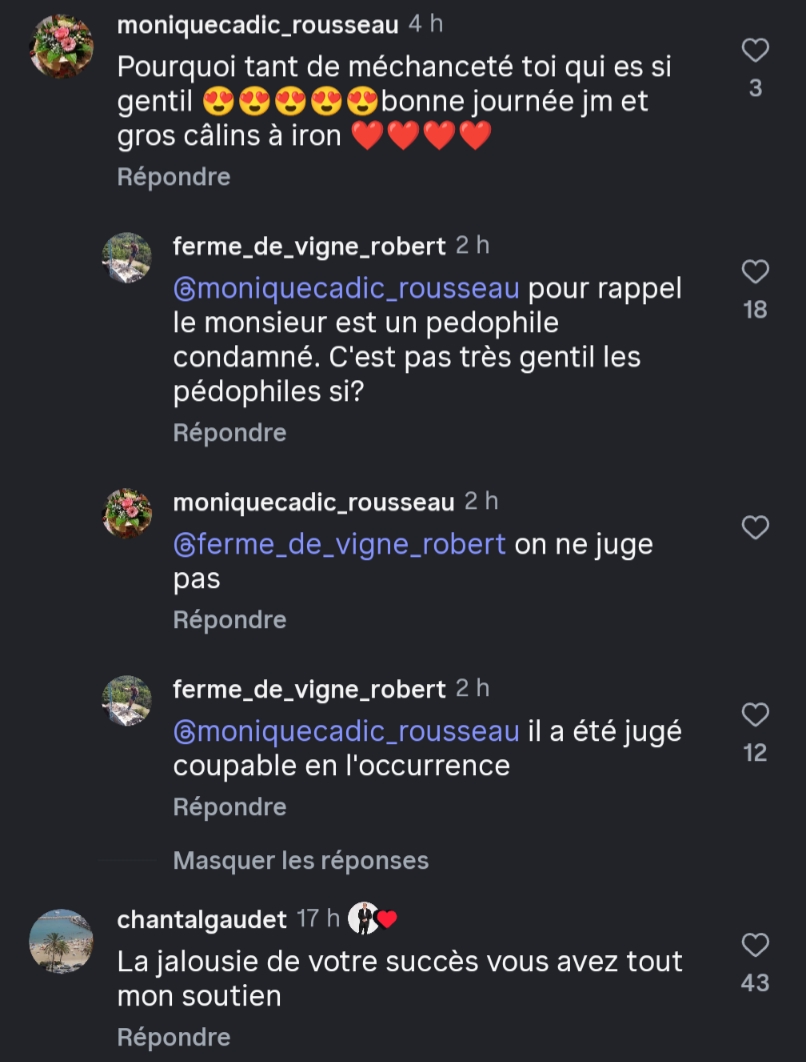Open chantalgaudet's beach profile picture

62,940
